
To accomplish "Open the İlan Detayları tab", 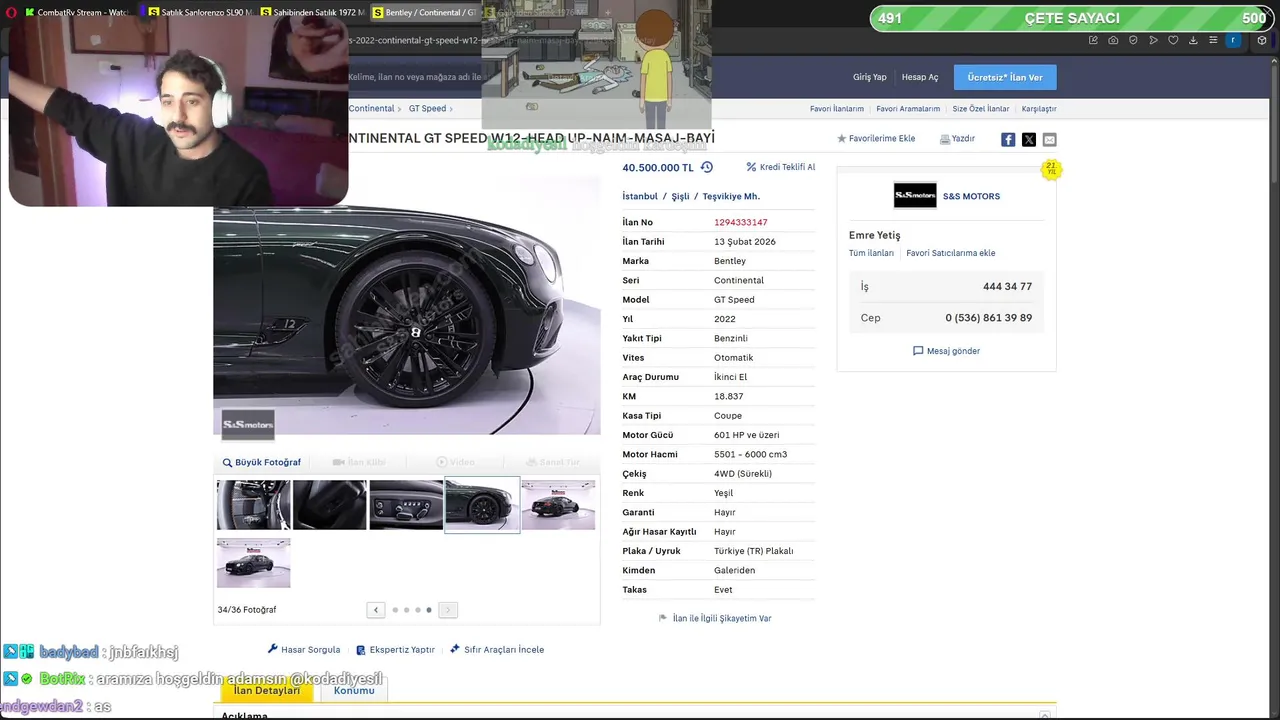I will 267,690.
